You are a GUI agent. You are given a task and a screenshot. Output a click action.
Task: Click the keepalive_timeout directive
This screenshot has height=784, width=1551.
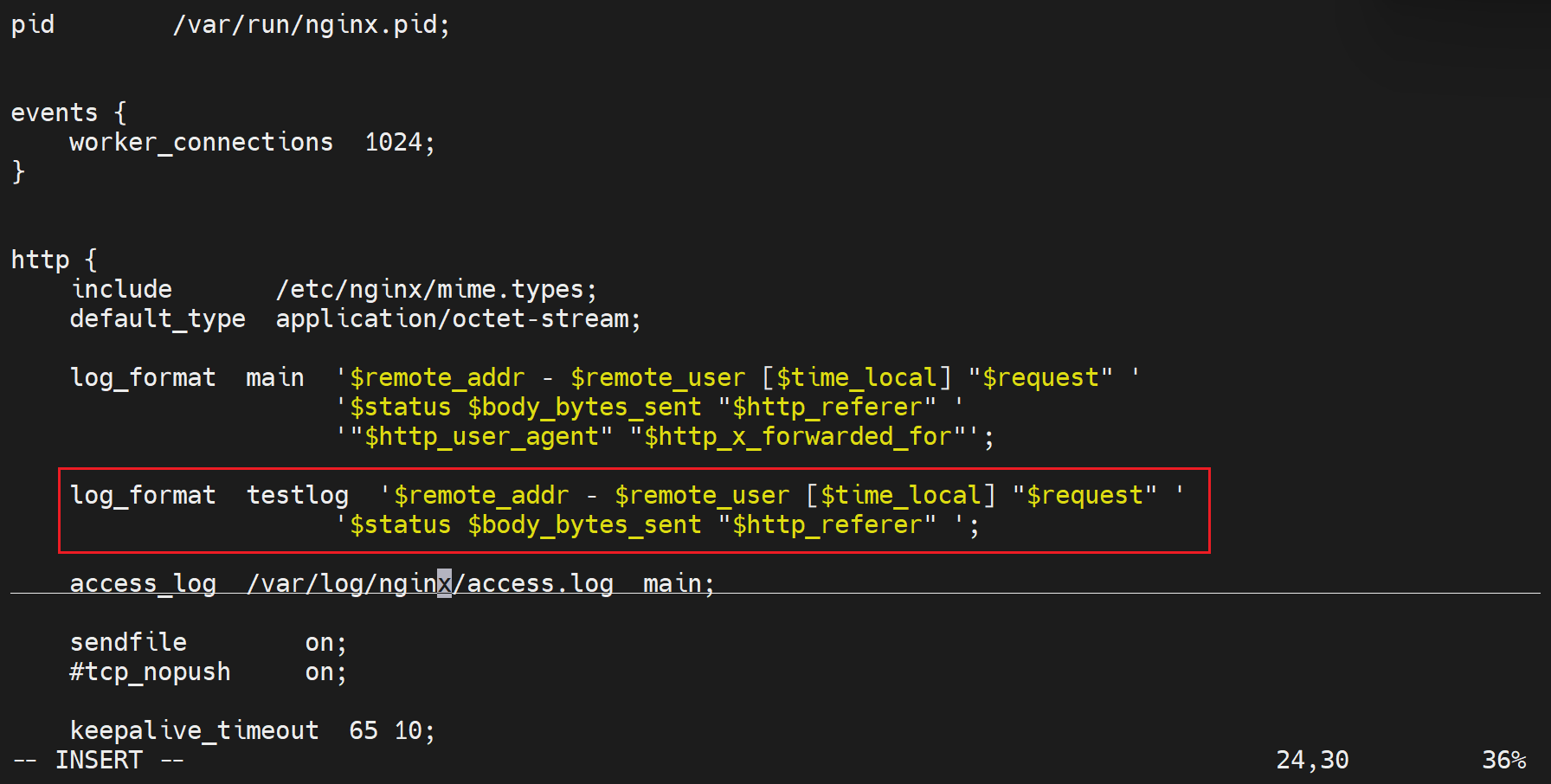(x=194, y=730)
